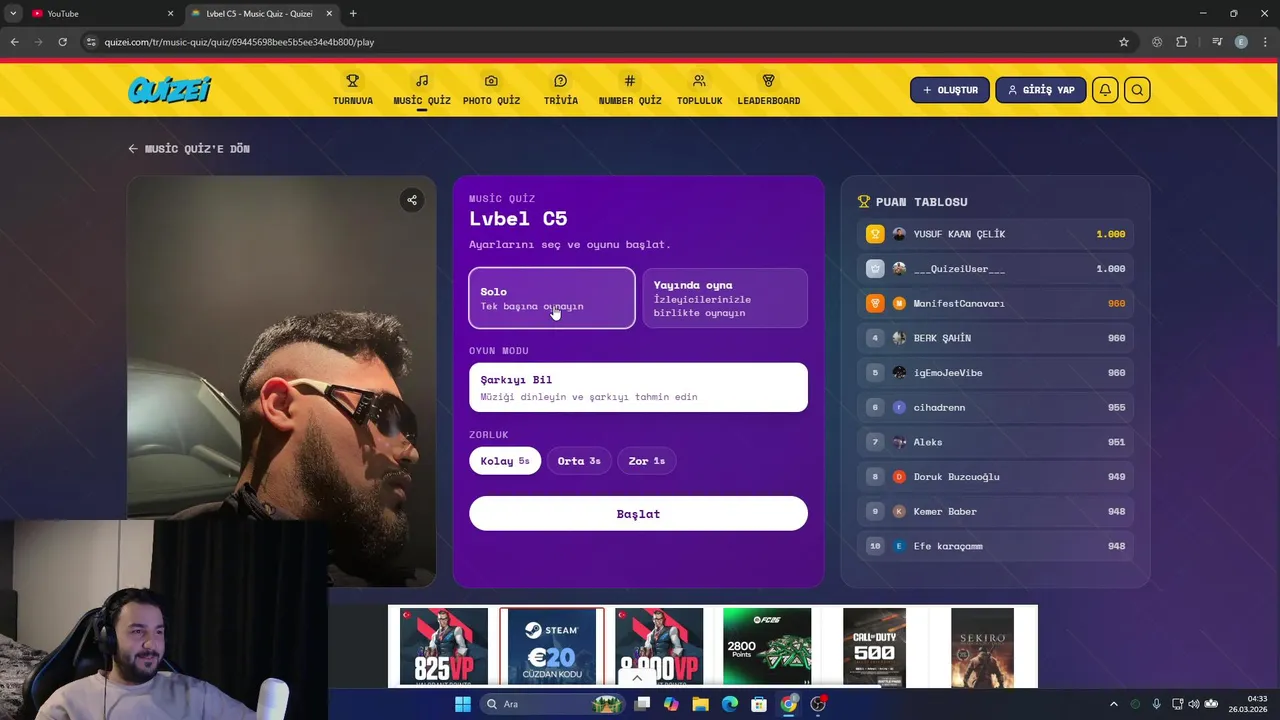This screenshot has height=720, width=1280.
Task: Open BERK ŞAHİN leaderboard row
Action: coord(995,338)
